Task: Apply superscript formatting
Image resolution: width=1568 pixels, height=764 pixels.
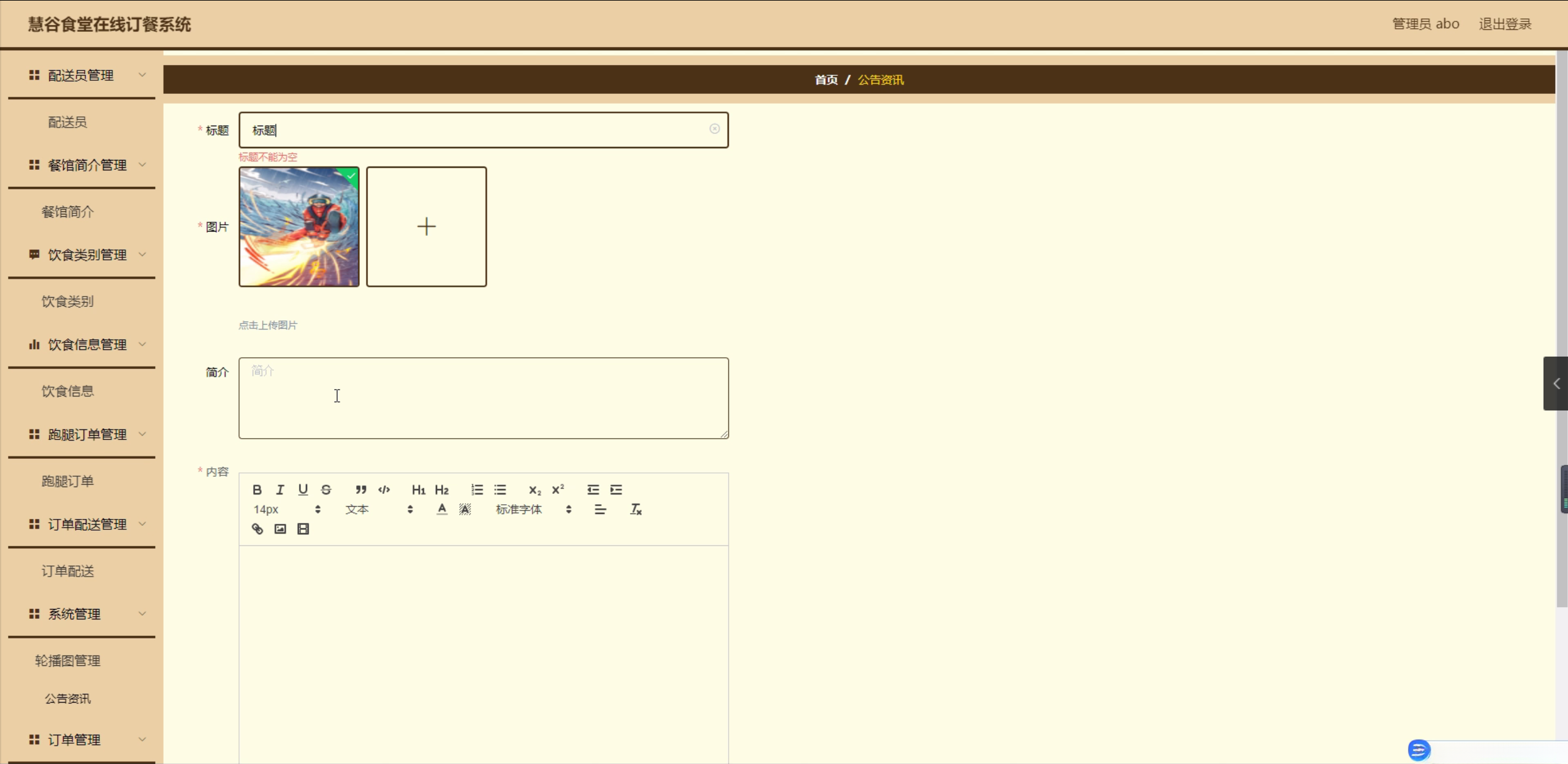Action: tap(558, 490)
